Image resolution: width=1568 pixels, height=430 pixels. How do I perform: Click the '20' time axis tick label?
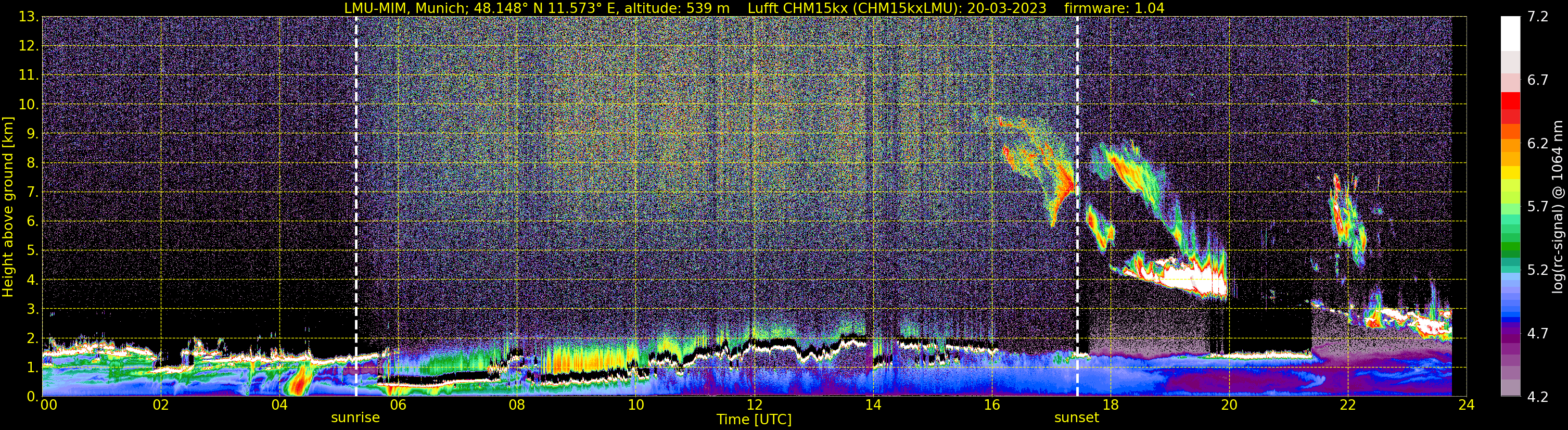[1229, 405]
